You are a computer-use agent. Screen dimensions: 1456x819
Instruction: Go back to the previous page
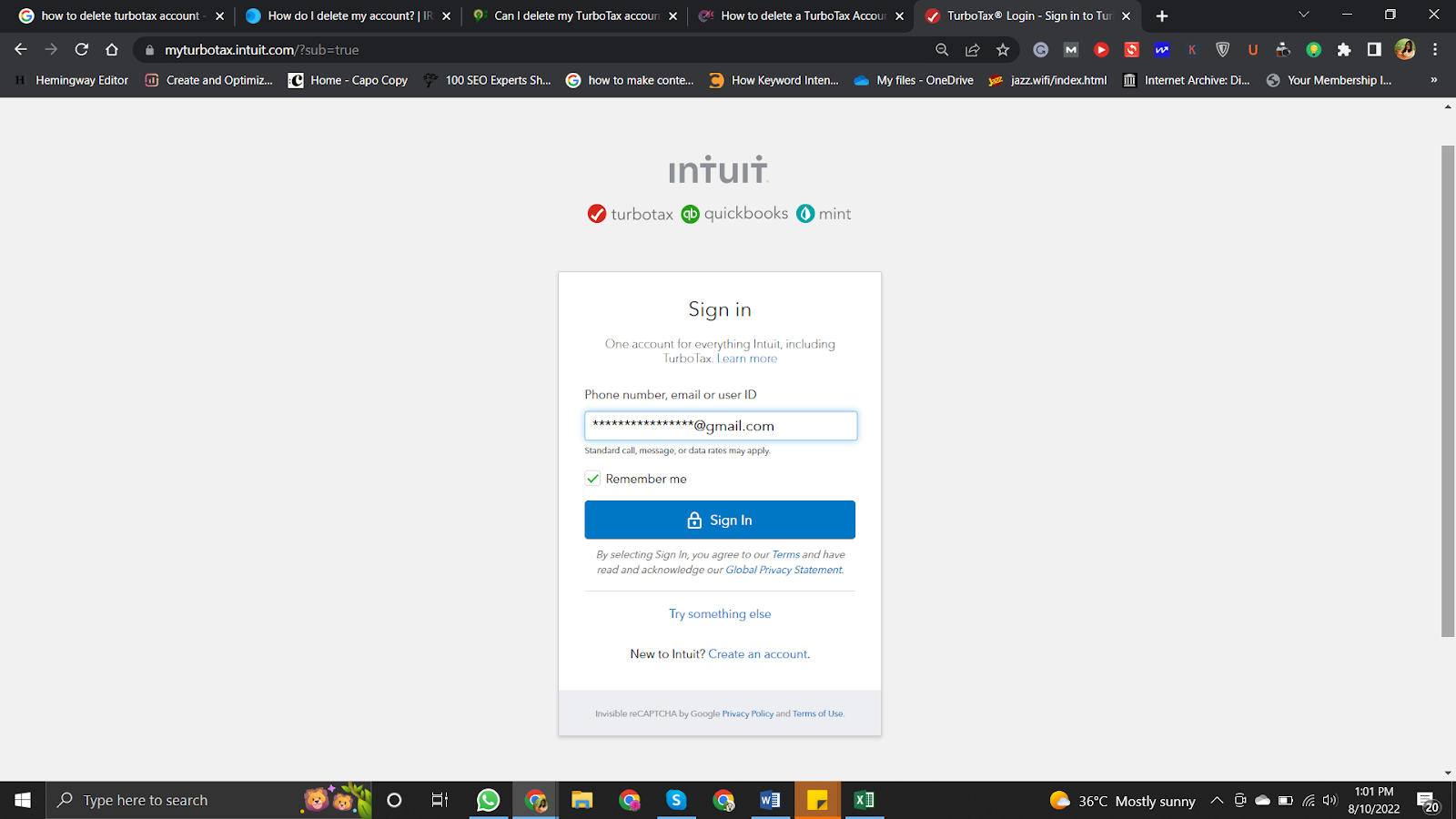(21, 50)
